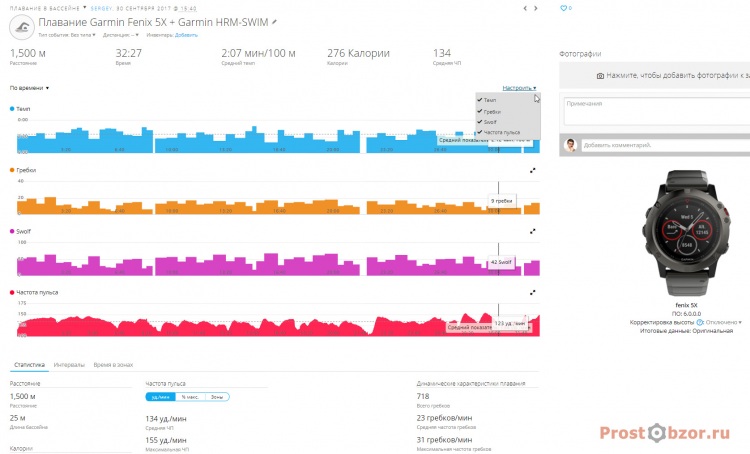The image size is (750, 454).
Task: Click the camera icon to add photos
Action: [x=600, y=76]
